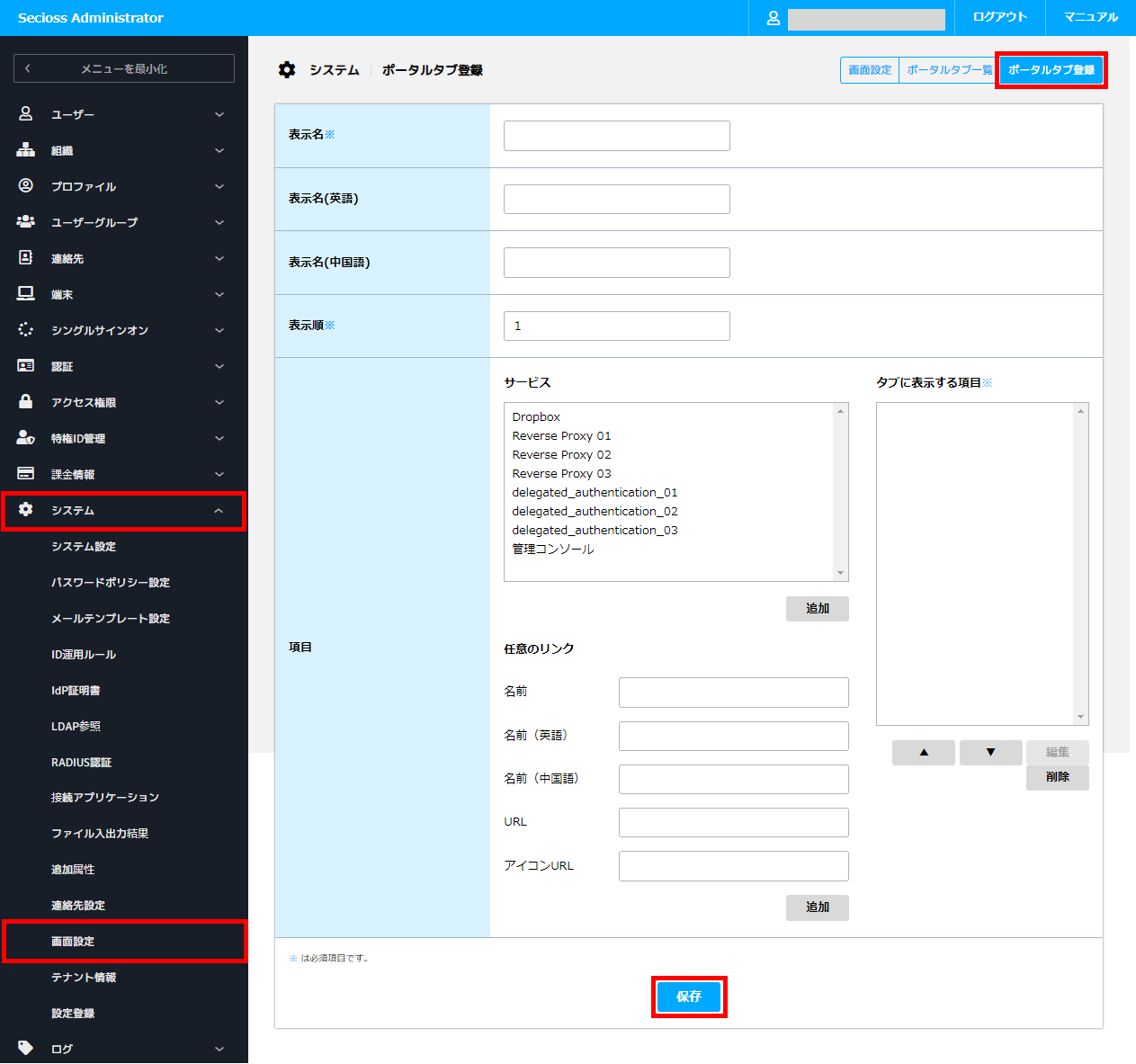The image size is (1136, 1064).
Task: Click the システム gear icon in sidebar
Action: point(25,510)
